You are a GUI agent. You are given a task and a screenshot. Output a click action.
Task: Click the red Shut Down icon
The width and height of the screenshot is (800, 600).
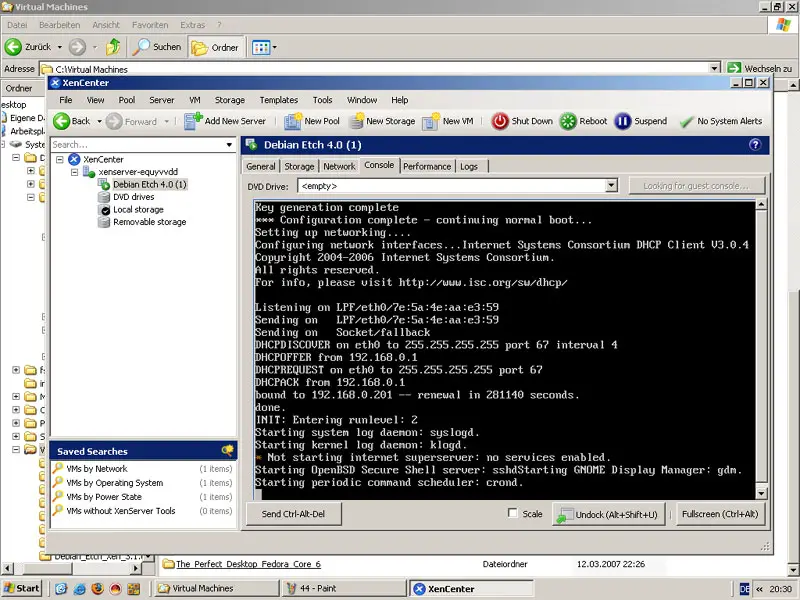tap(500, 121)
